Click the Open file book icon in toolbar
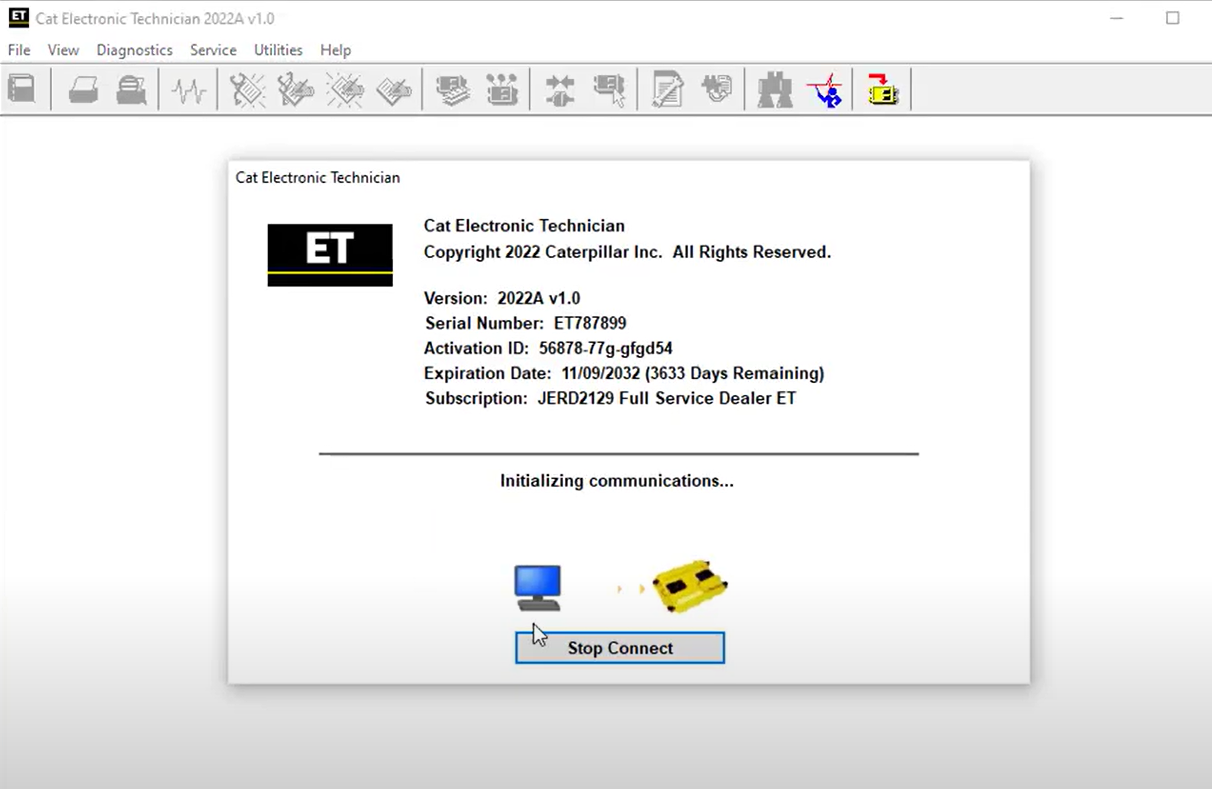Screen dimensions: 1212x789 coord(21,90)
